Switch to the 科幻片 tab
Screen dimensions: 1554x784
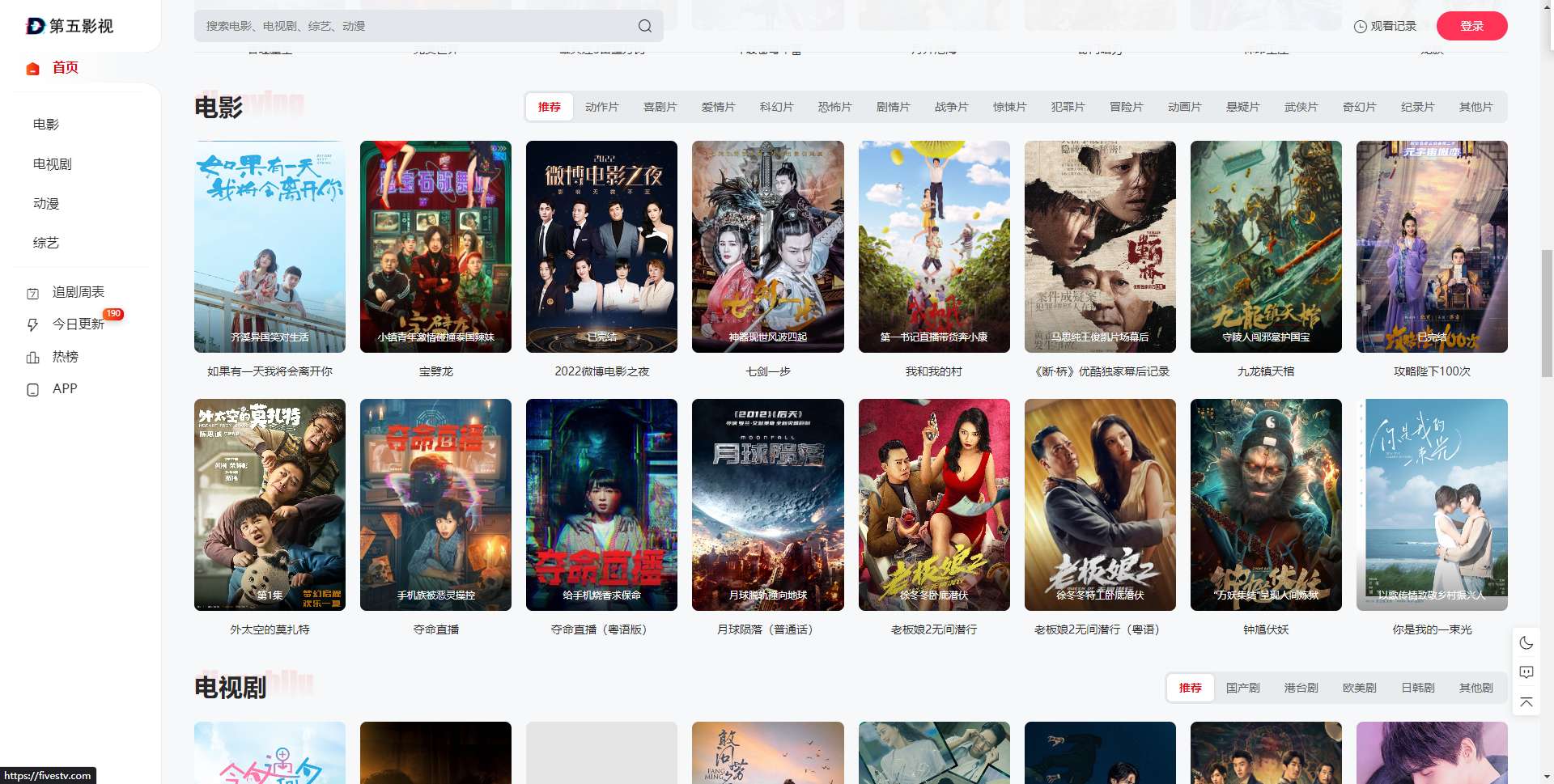[776, 107]
